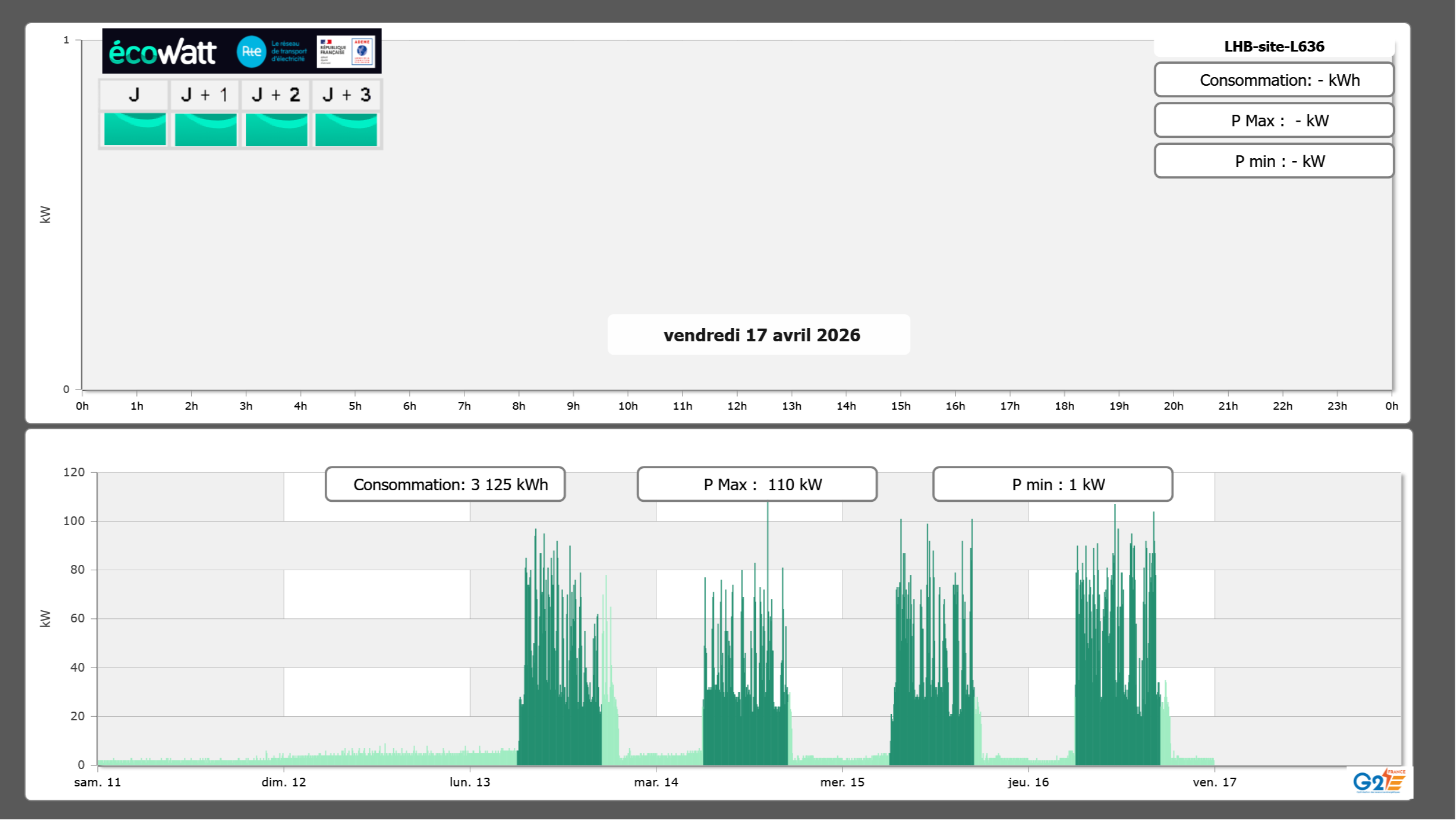Click the green signal under J + 3

(x=346, y=129)
